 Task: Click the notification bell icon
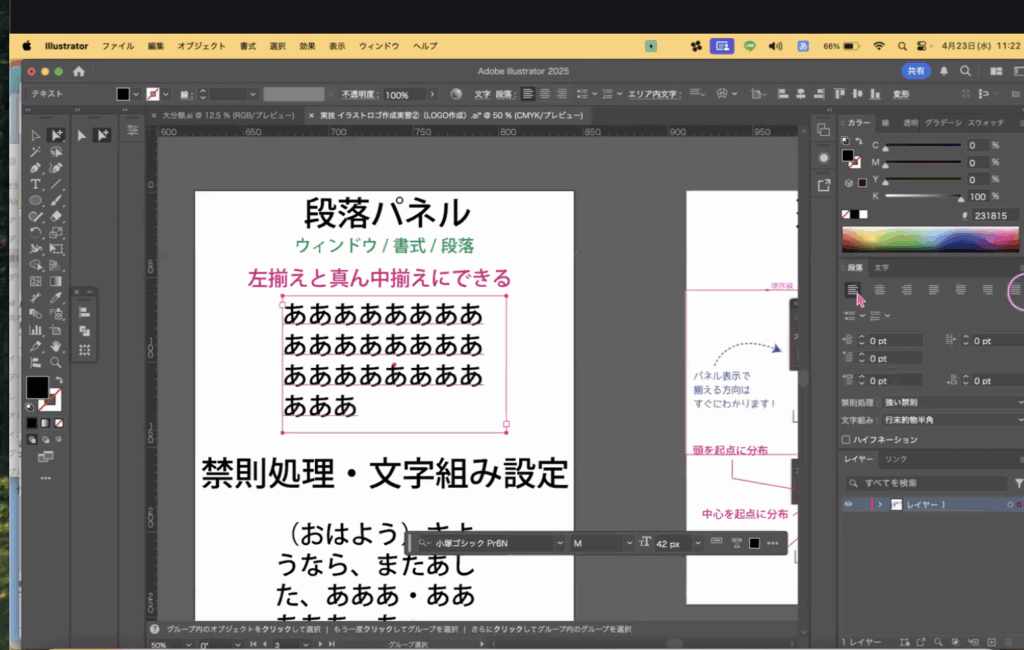pos(944,72)
